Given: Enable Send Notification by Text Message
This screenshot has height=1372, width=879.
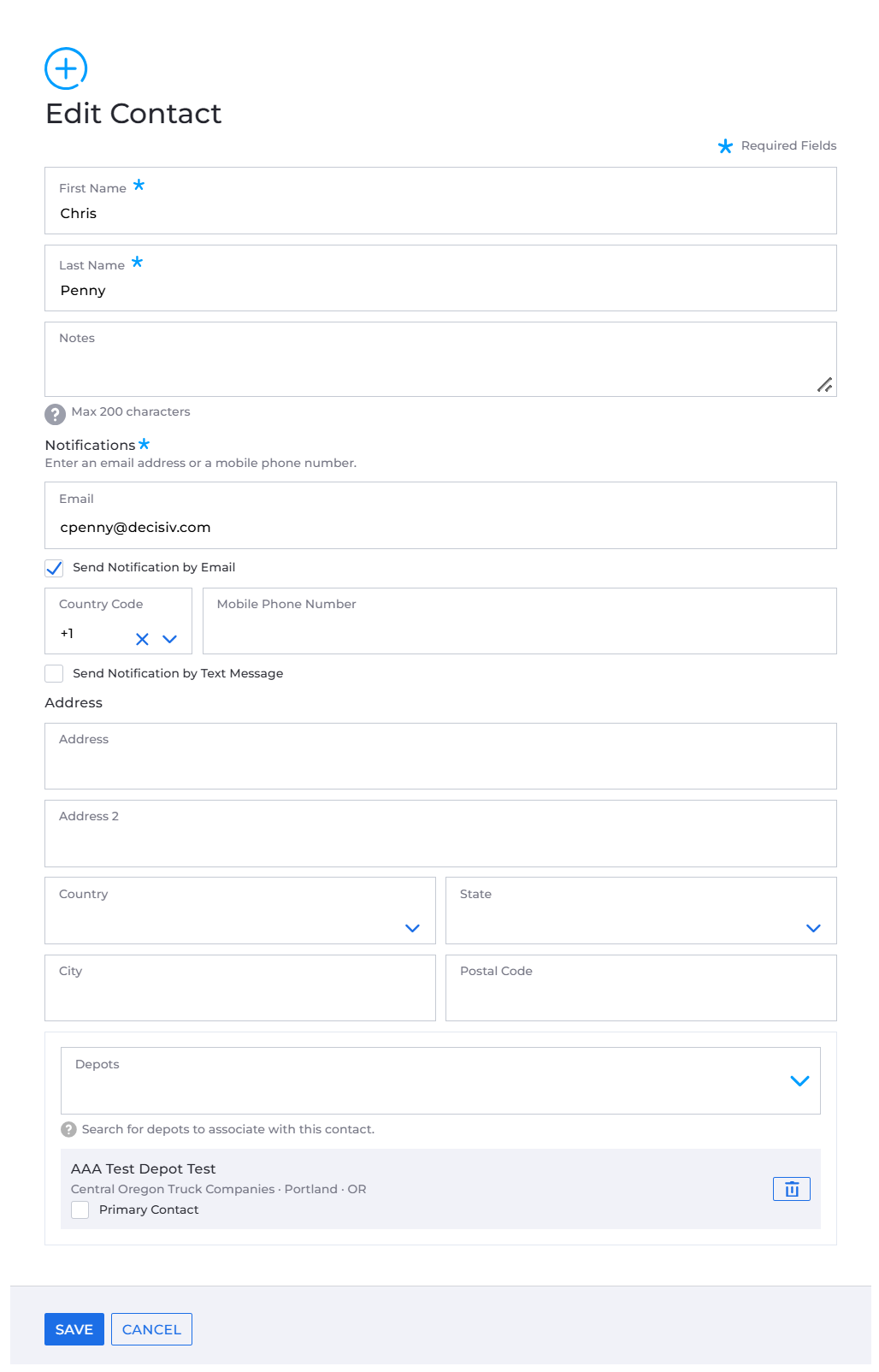Looking at the screenshot, I should coord(54,673).
